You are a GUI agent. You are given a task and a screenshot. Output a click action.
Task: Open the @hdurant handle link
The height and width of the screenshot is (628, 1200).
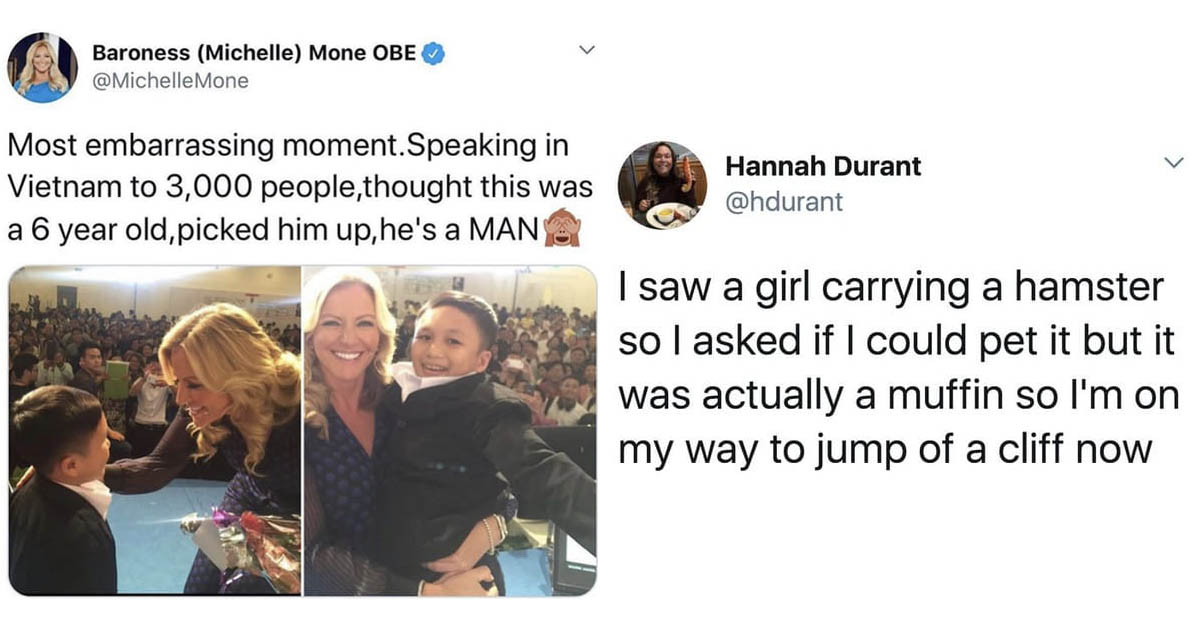(x=784, y=202)
